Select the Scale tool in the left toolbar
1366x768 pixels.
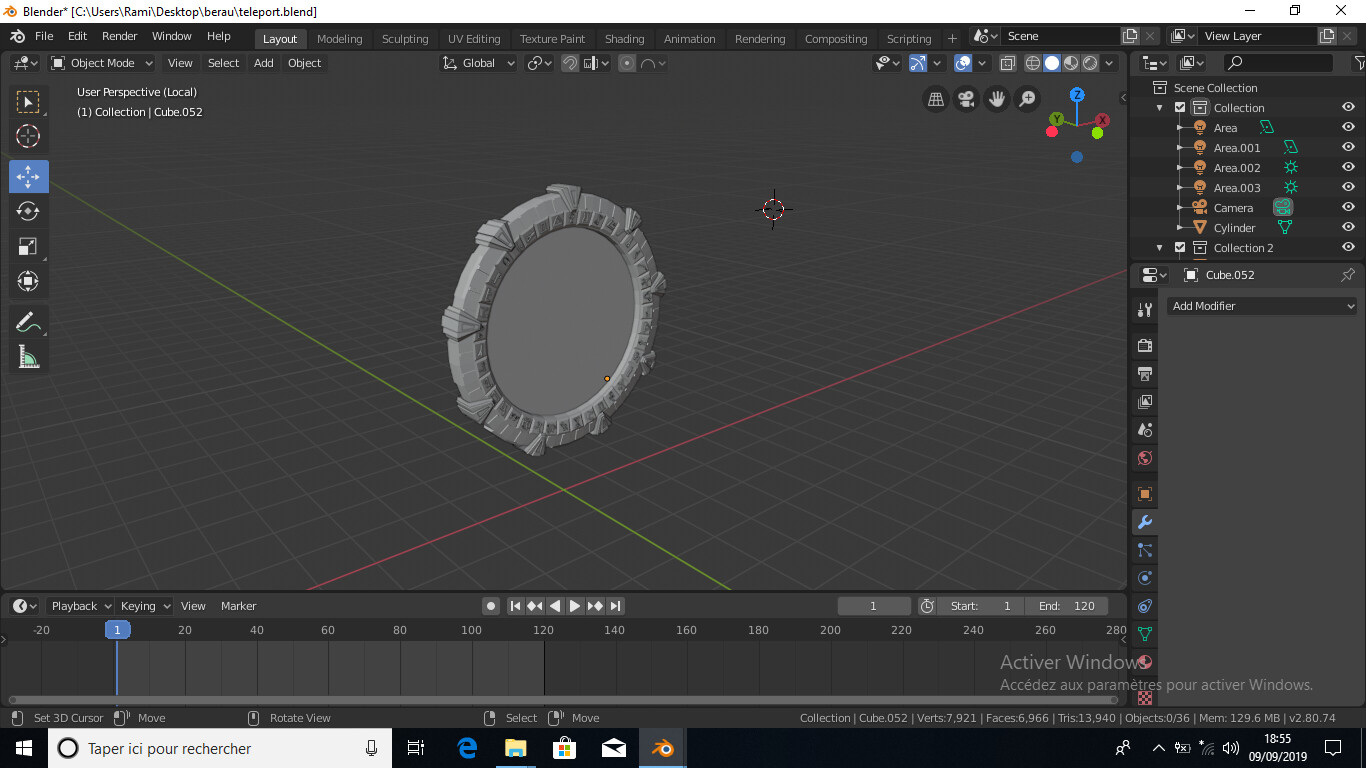(28, 246)
